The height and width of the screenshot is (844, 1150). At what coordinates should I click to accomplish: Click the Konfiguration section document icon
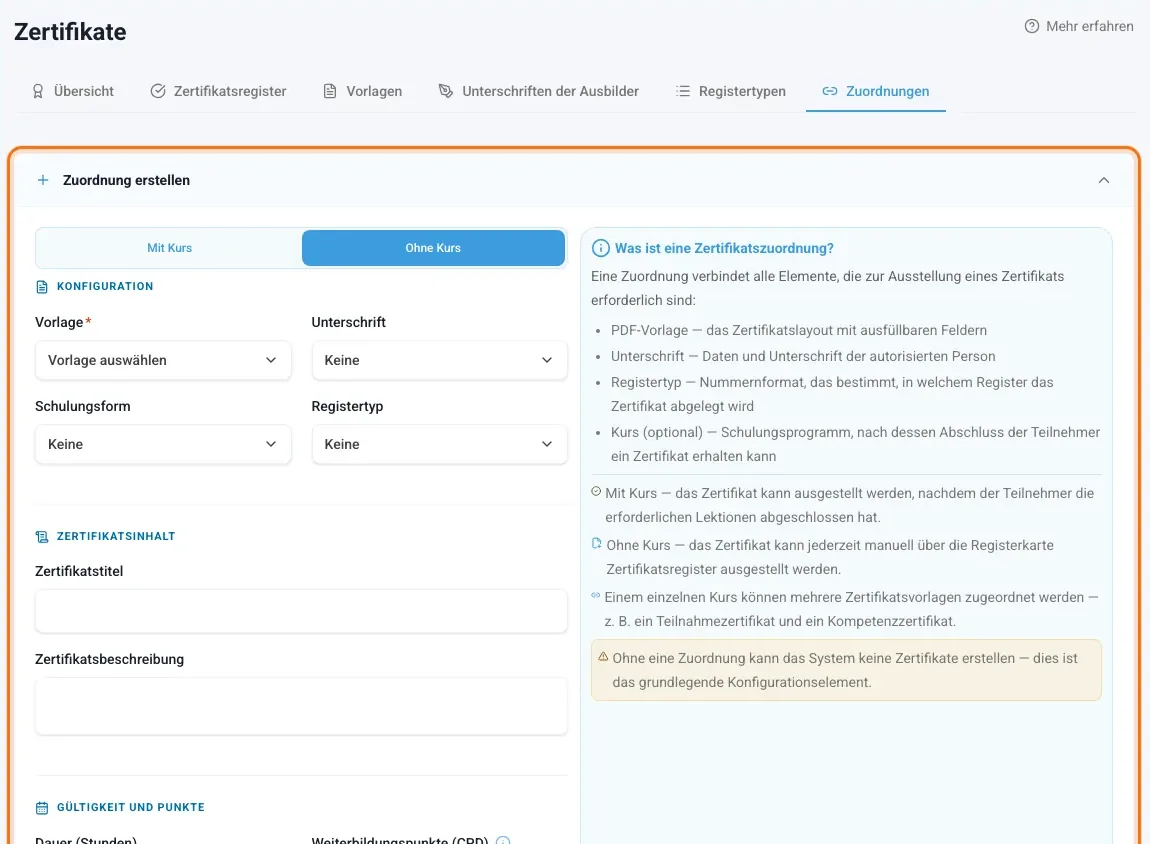click(x=42, y=287)
